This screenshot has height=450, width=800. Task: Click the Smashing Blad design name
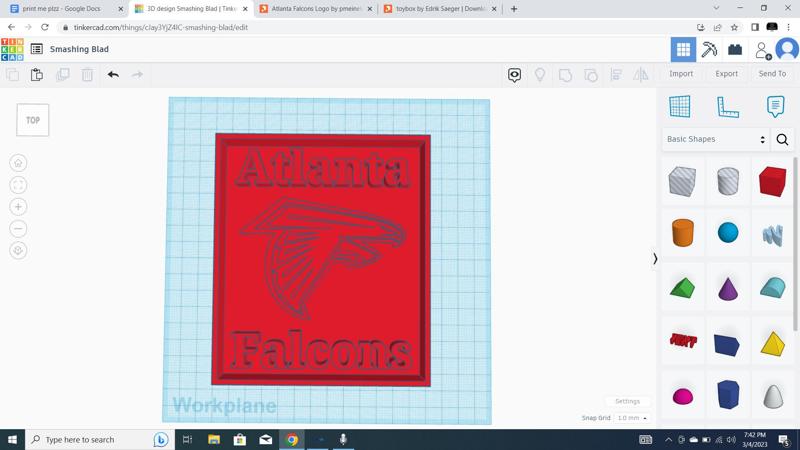coord(79,49)
